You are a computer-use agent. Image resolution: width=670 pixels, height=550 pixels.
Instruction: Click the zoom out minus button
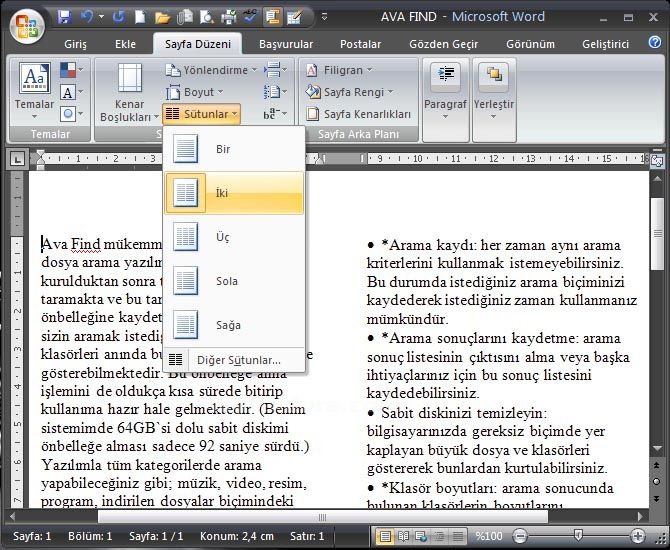(519, 535)
